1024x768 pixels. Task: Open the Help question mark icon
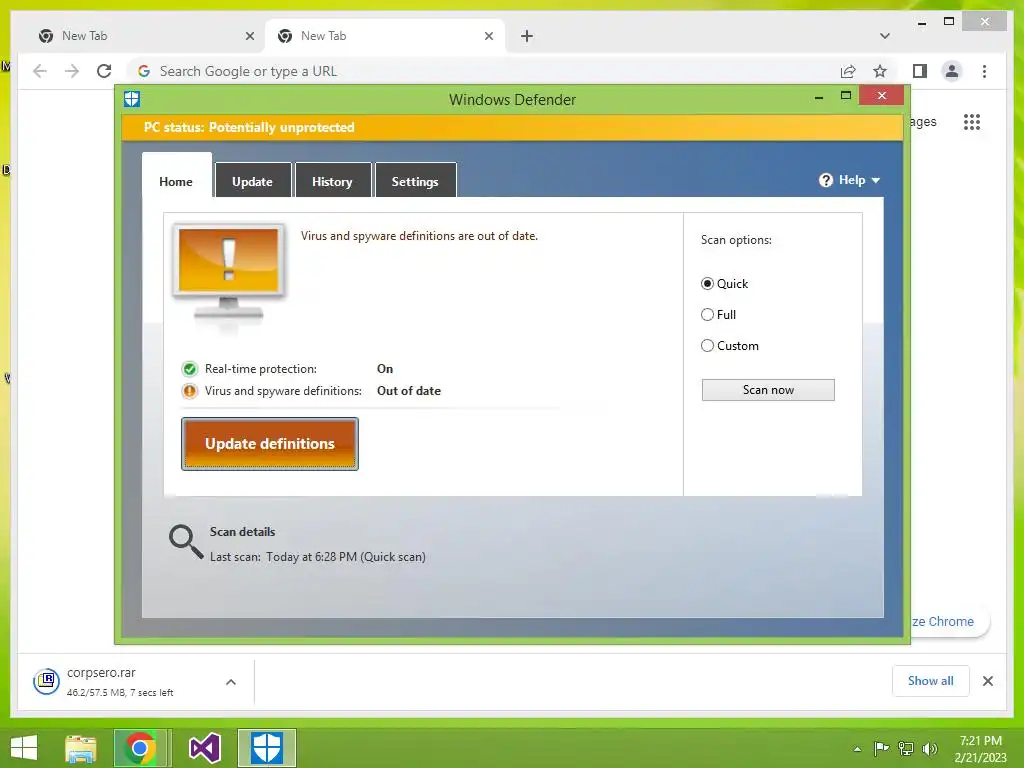[x=825, y=180]
